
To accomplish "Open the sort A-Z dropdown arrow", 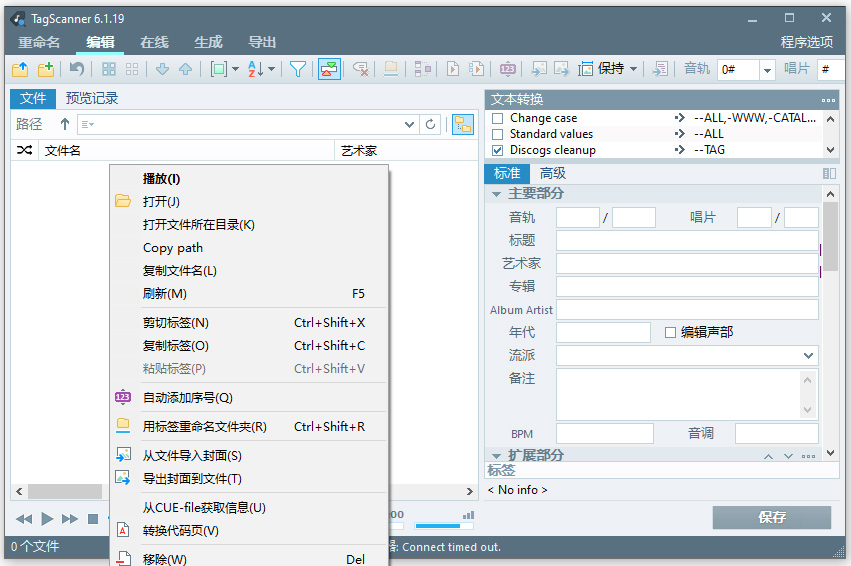I will (x=271, y=69).
